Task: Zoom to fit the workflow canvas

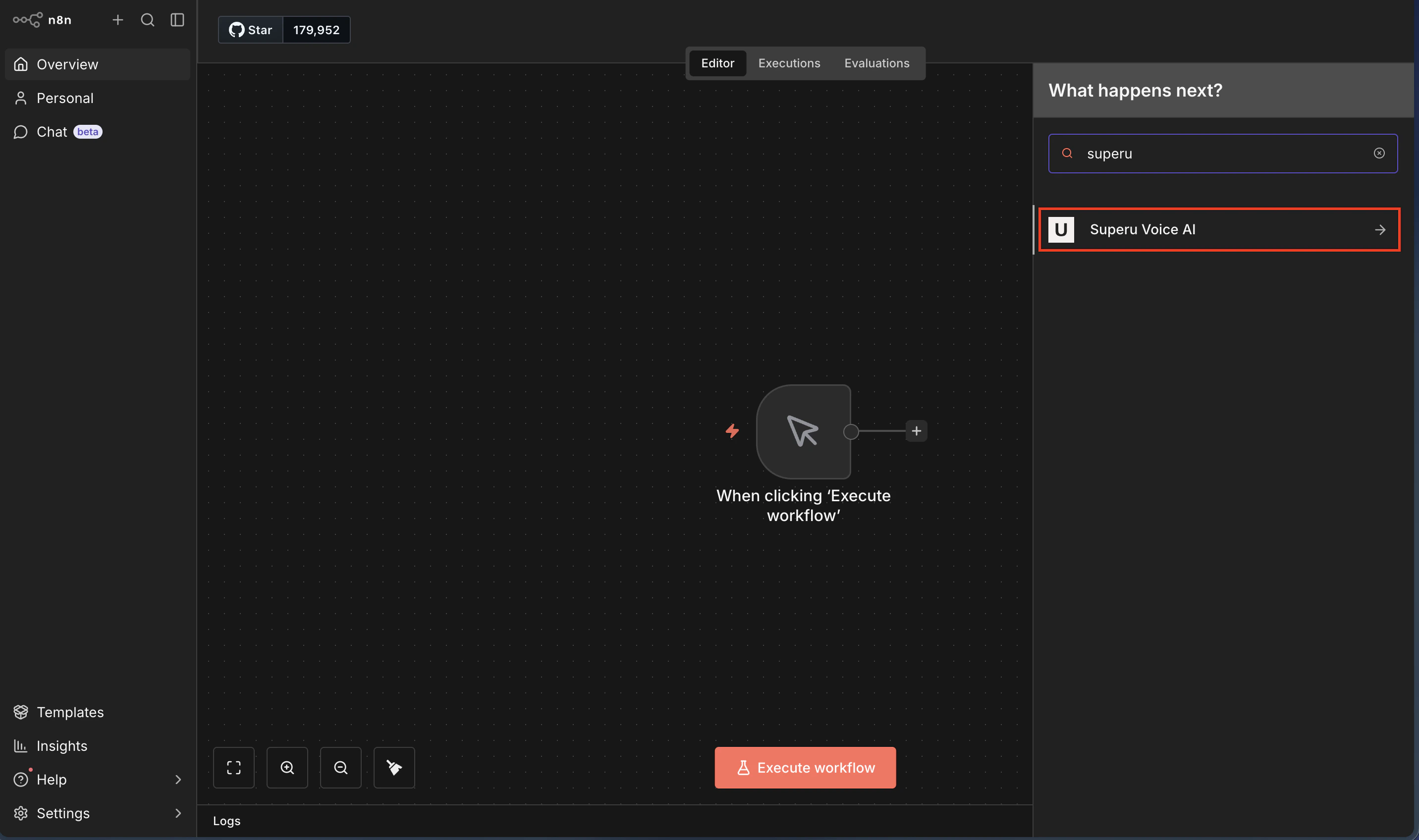Action: [x=233, y=767]
